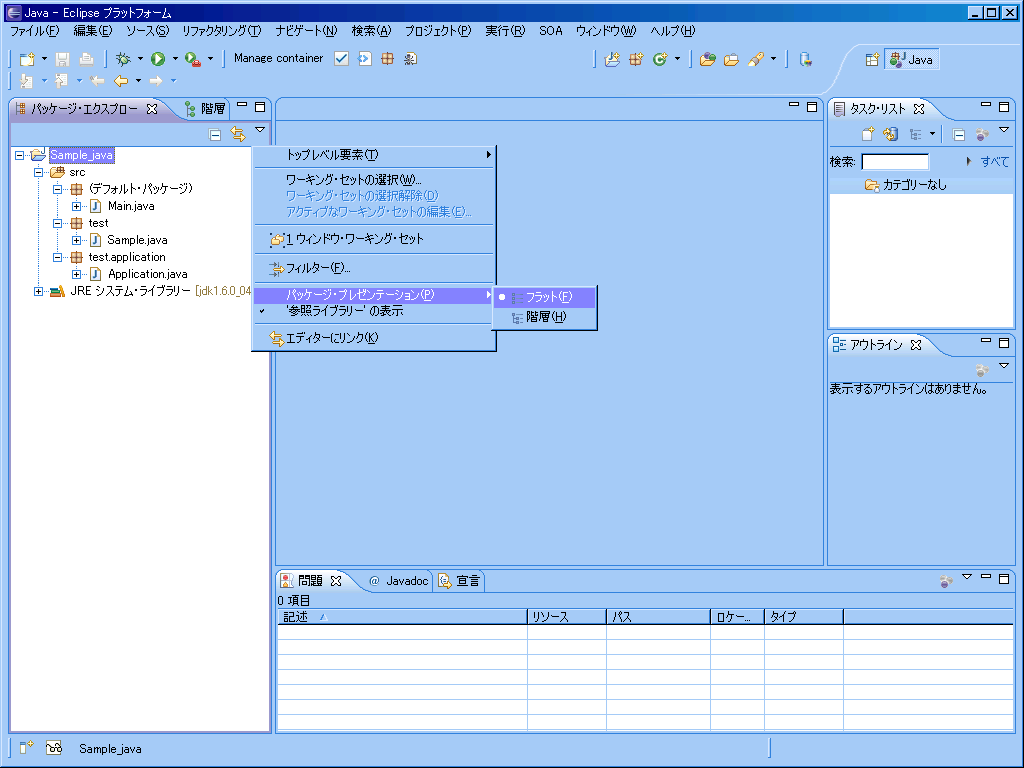Image resolution: width=1024 pixels, height=768 pixels.
Task: Select the フラット radio option
Action: point(548,297)
